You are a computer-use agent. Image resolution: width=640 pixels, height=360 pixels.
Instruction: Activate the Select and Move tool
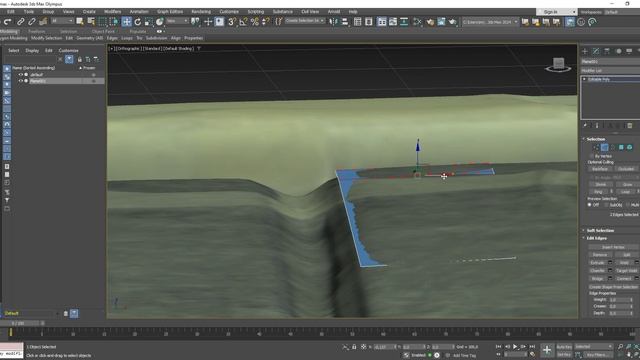(127, 22)
